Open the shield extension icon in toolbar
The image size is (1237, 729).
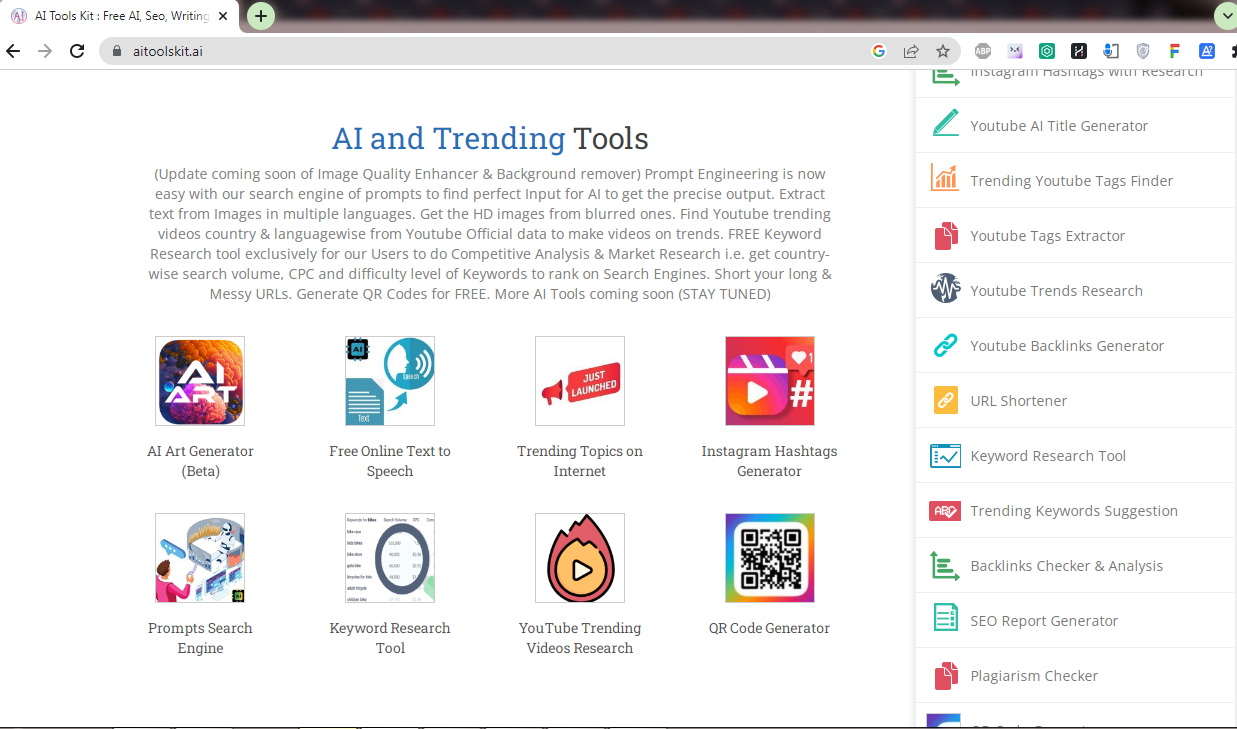[1143, 51]
